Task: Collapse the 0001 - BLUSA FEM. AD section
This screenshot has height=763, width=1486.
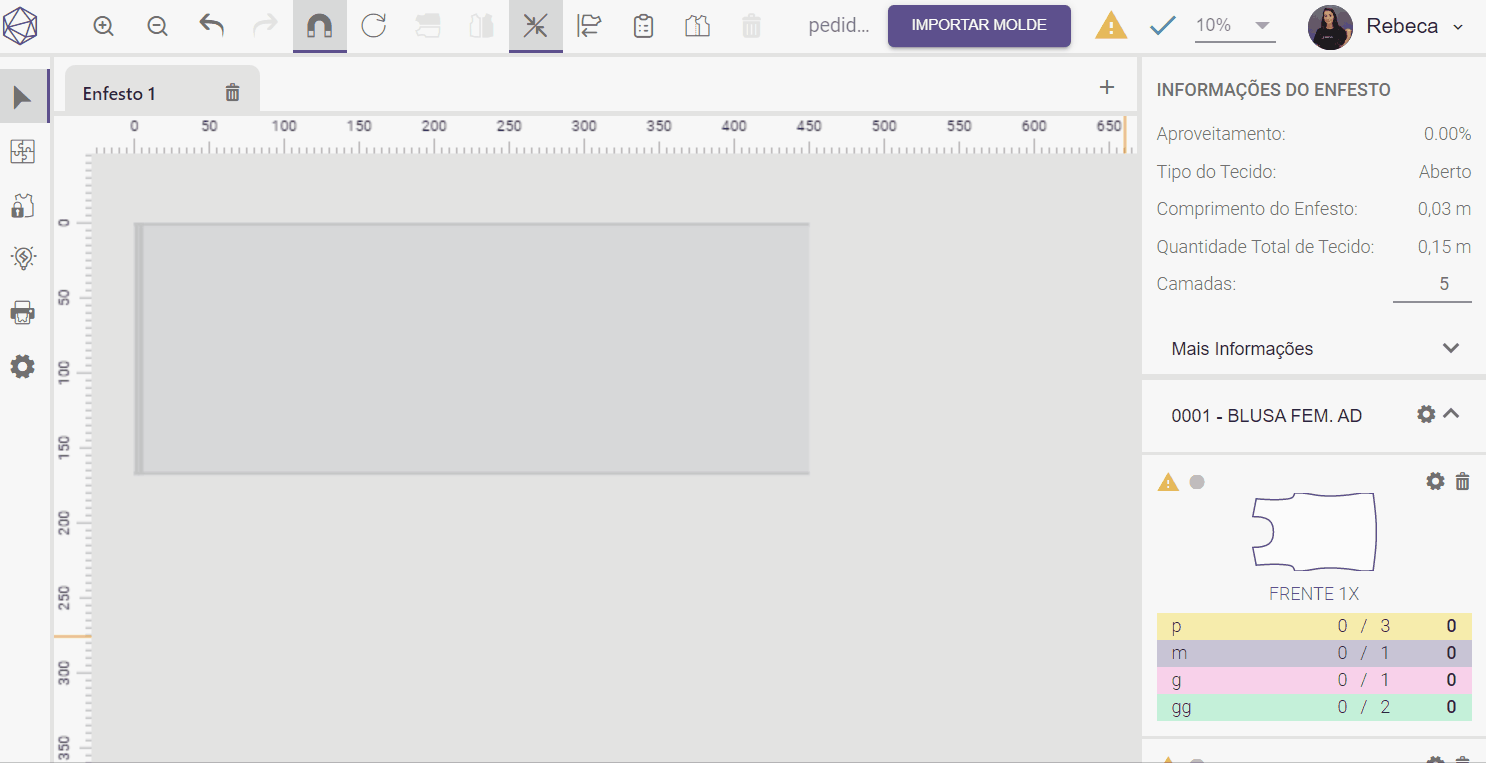Action: pyautogui.click(x=1452, y=413)
